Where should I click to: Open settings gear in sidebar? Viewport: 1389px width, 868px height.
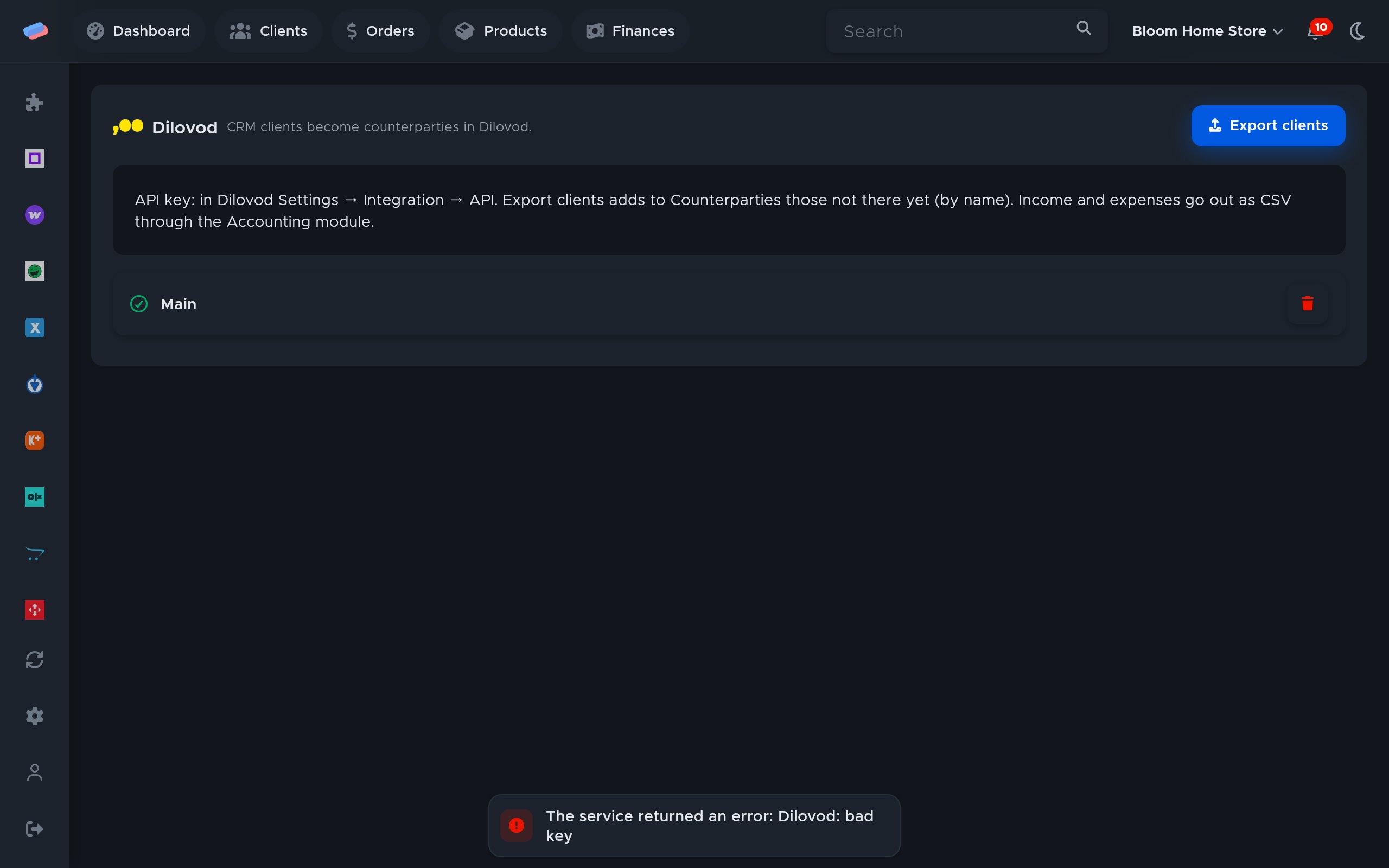pyautogui.click(x=34, y=716)
